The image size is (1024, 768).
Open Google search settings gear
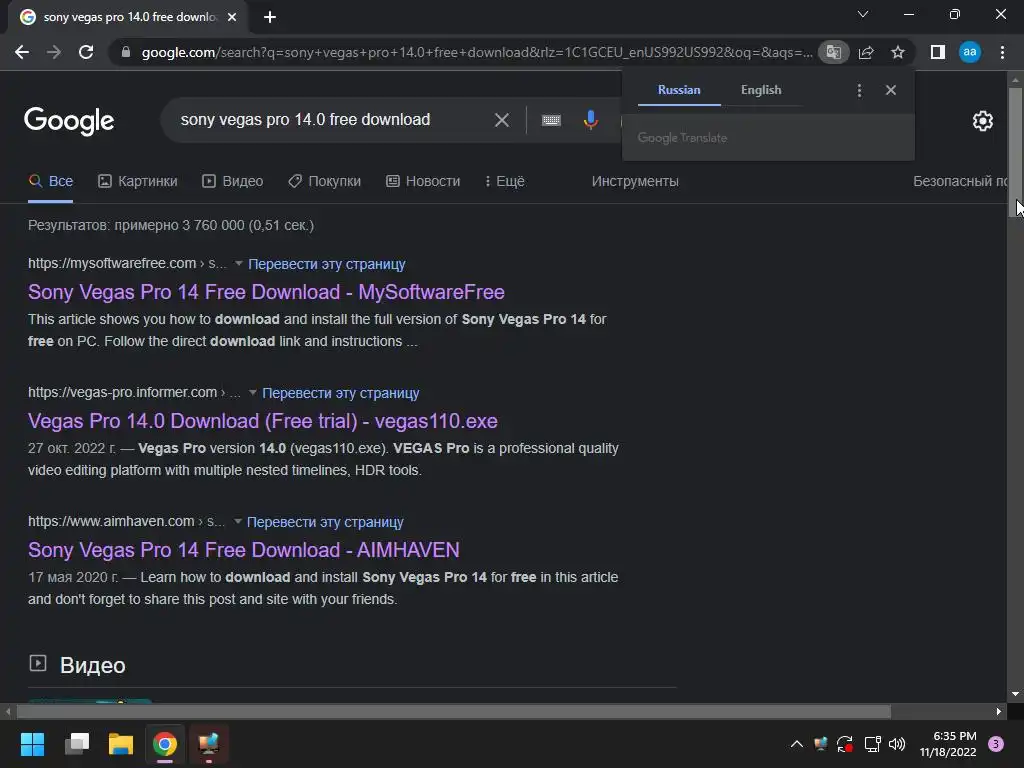983,121
